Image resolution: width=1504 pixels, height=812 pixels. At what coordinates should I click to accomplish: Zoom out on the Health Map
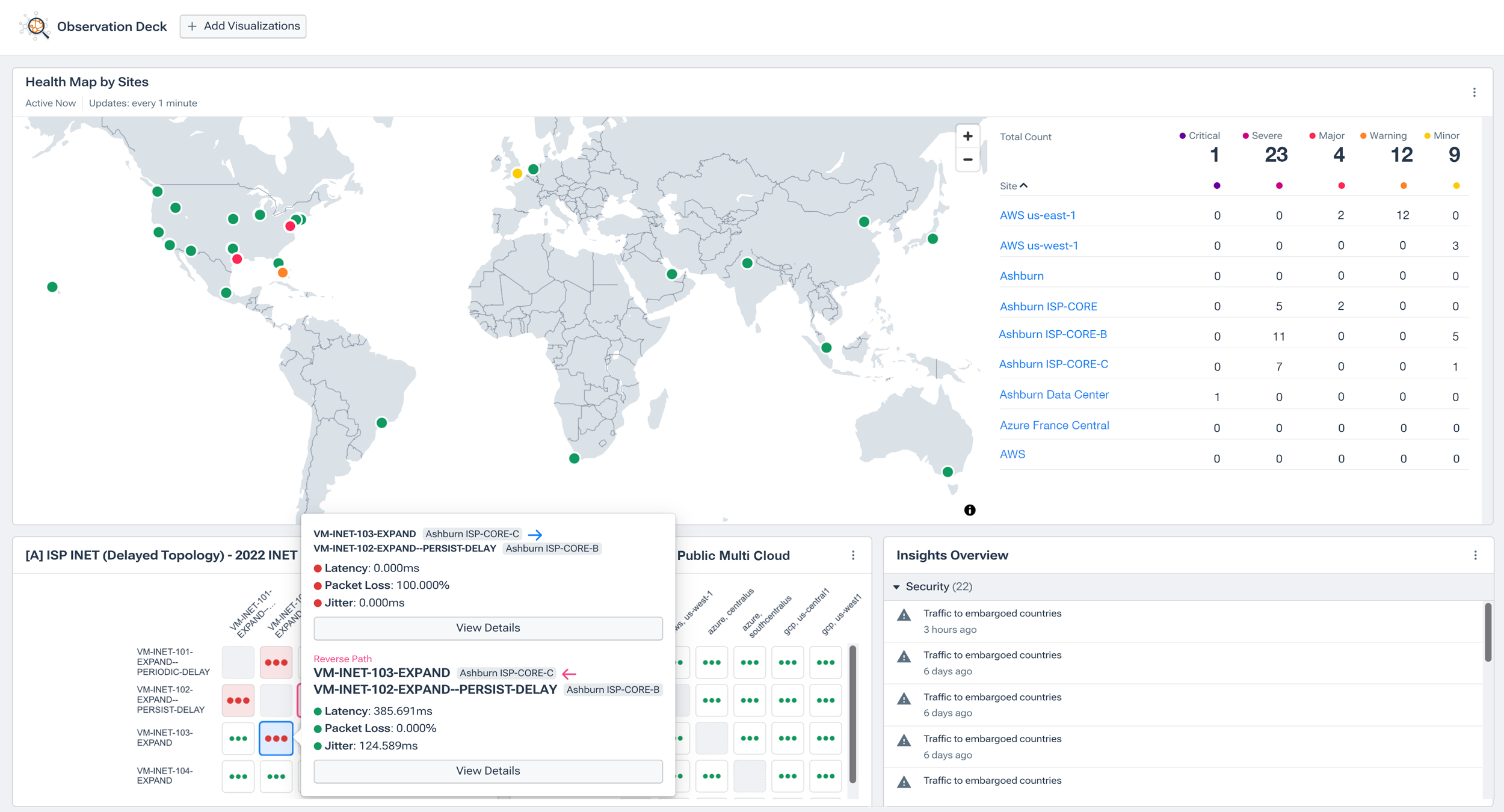(968, 159)
